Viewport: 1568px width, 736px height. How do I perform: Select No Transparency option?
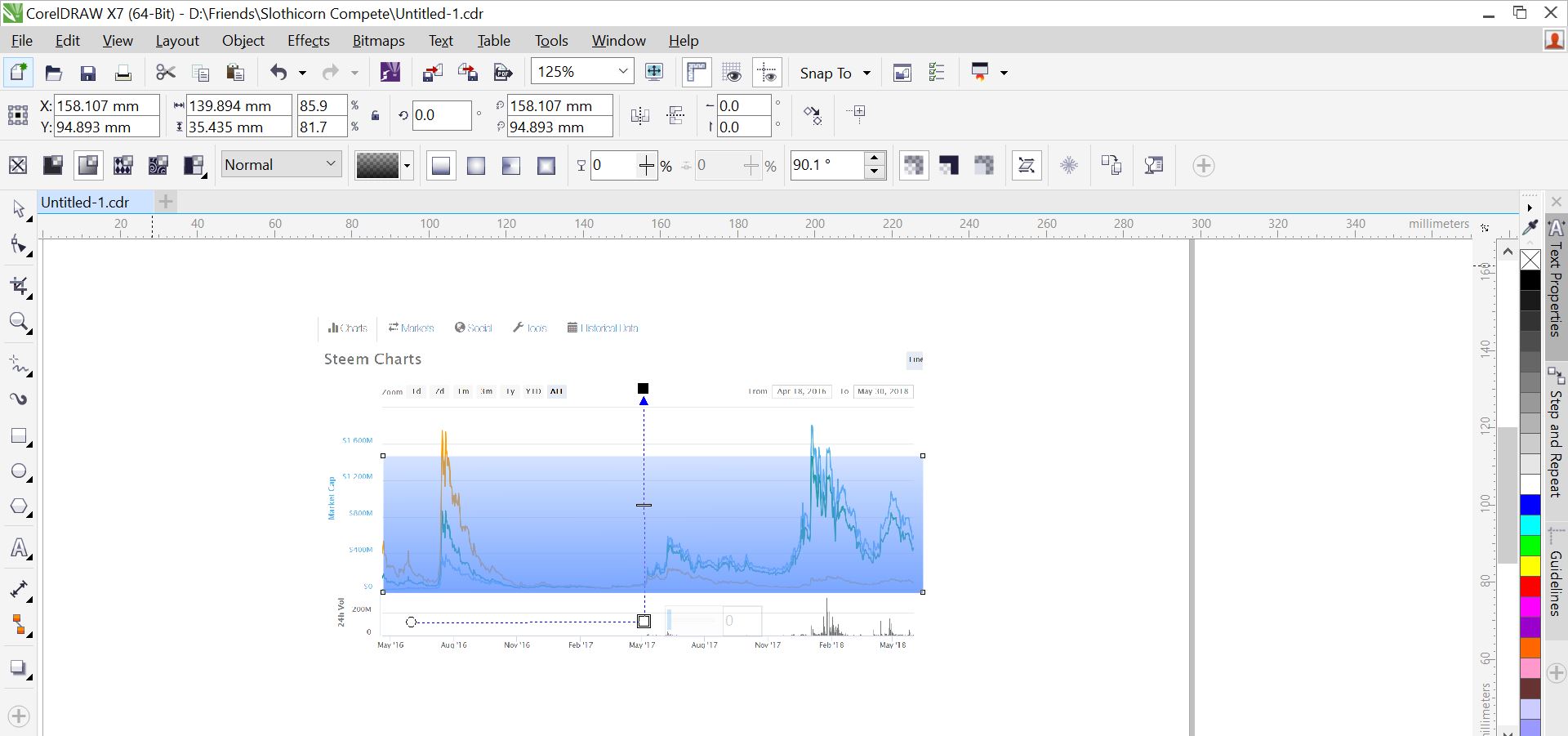[18, 166]
